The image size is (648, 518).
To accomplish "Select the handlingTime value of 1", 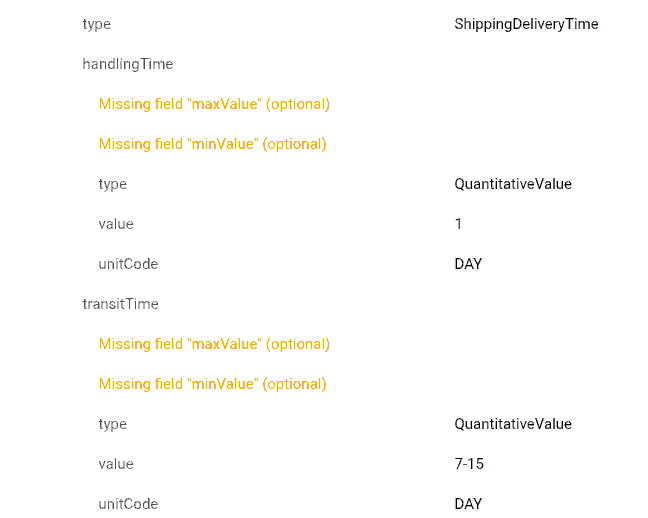I will pyautogui.click(x=458, y=224).
